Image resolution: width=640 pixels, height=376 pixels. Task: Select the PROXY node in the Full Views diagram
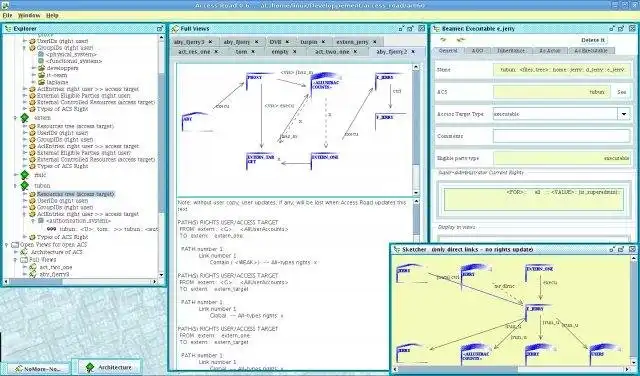point(260,80)
